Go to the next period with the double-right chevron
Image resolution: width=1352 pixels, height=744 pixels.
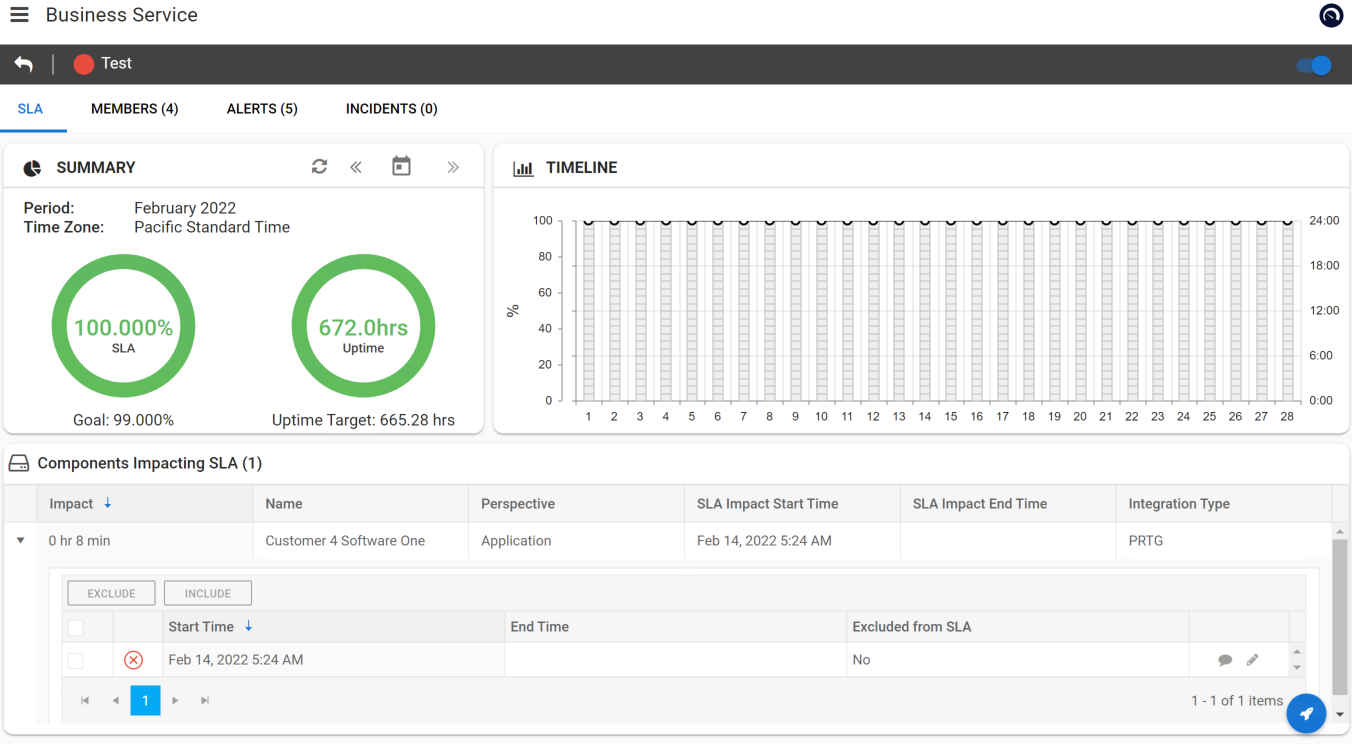[x=453, y=166]
